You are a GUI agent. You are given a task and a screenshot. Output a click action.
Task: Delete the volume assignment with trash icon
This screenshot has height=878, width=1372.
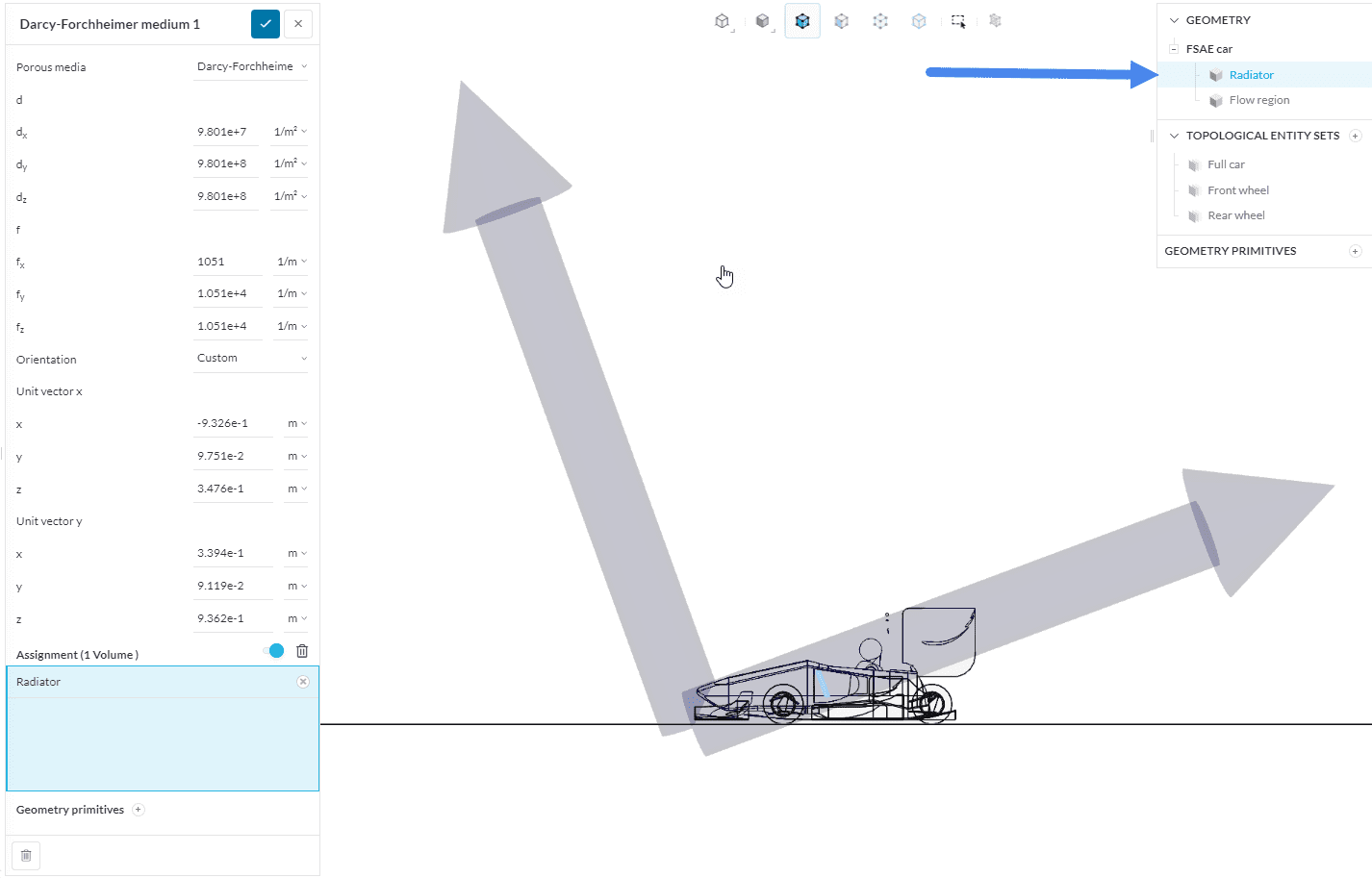[x=302, y=651]
